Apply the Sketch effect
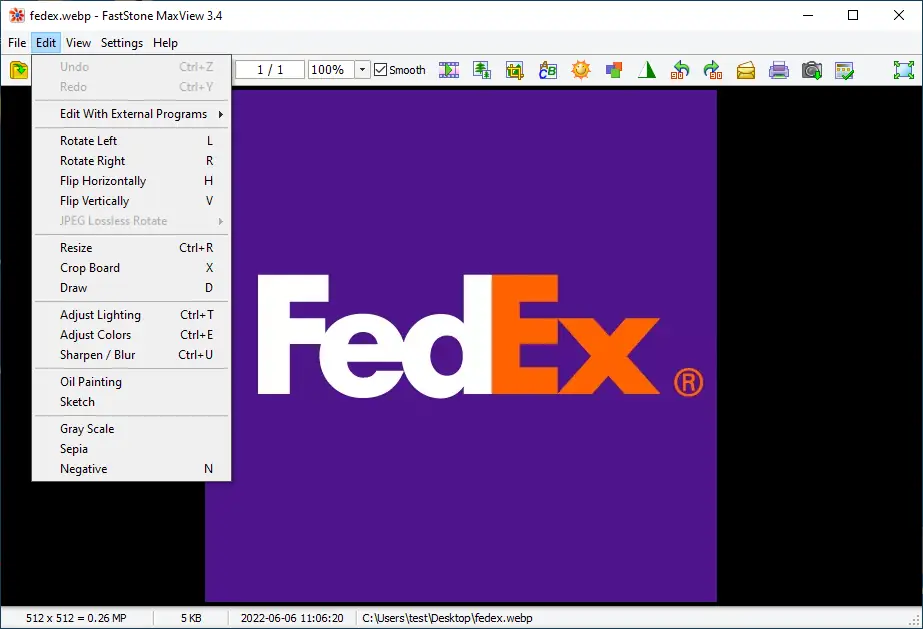 [131, 402]
